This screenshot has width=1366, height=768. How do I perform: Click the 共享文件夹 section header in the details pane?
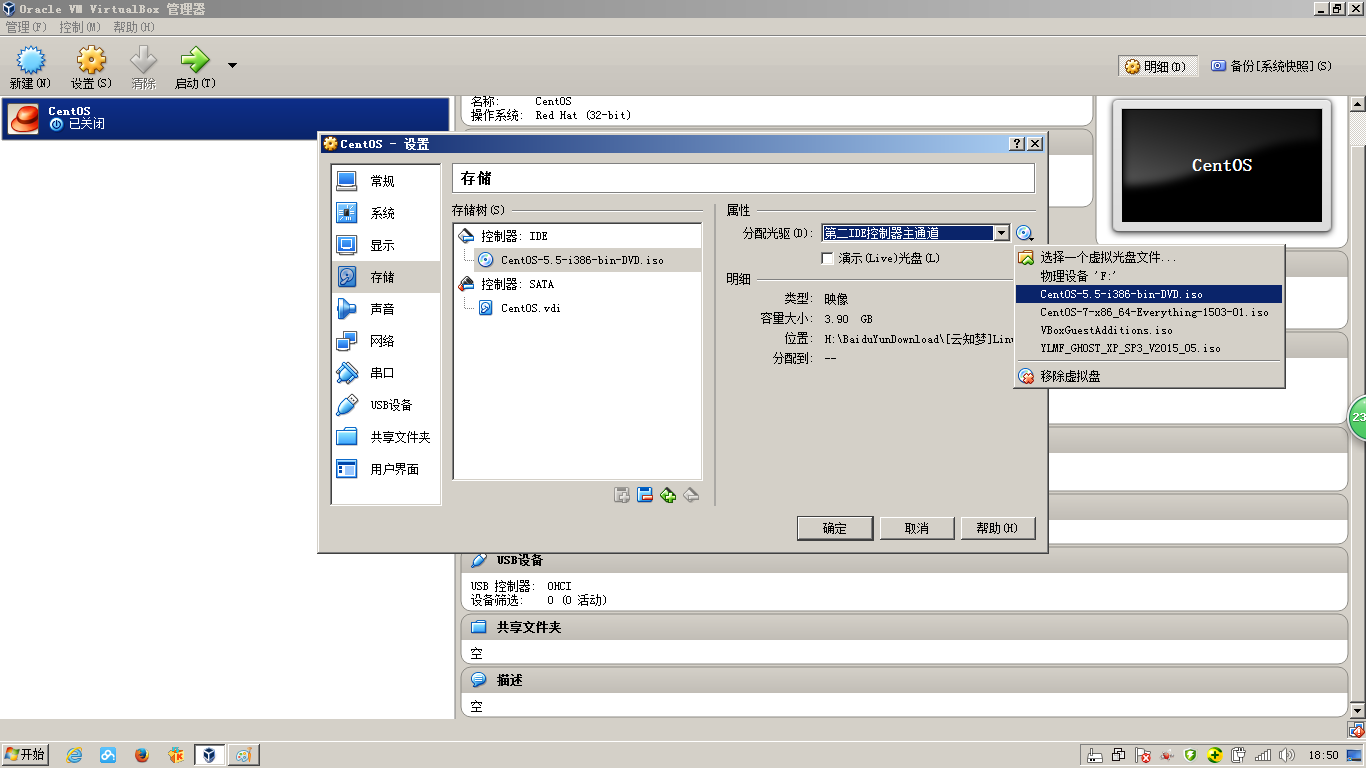point(904,627)
